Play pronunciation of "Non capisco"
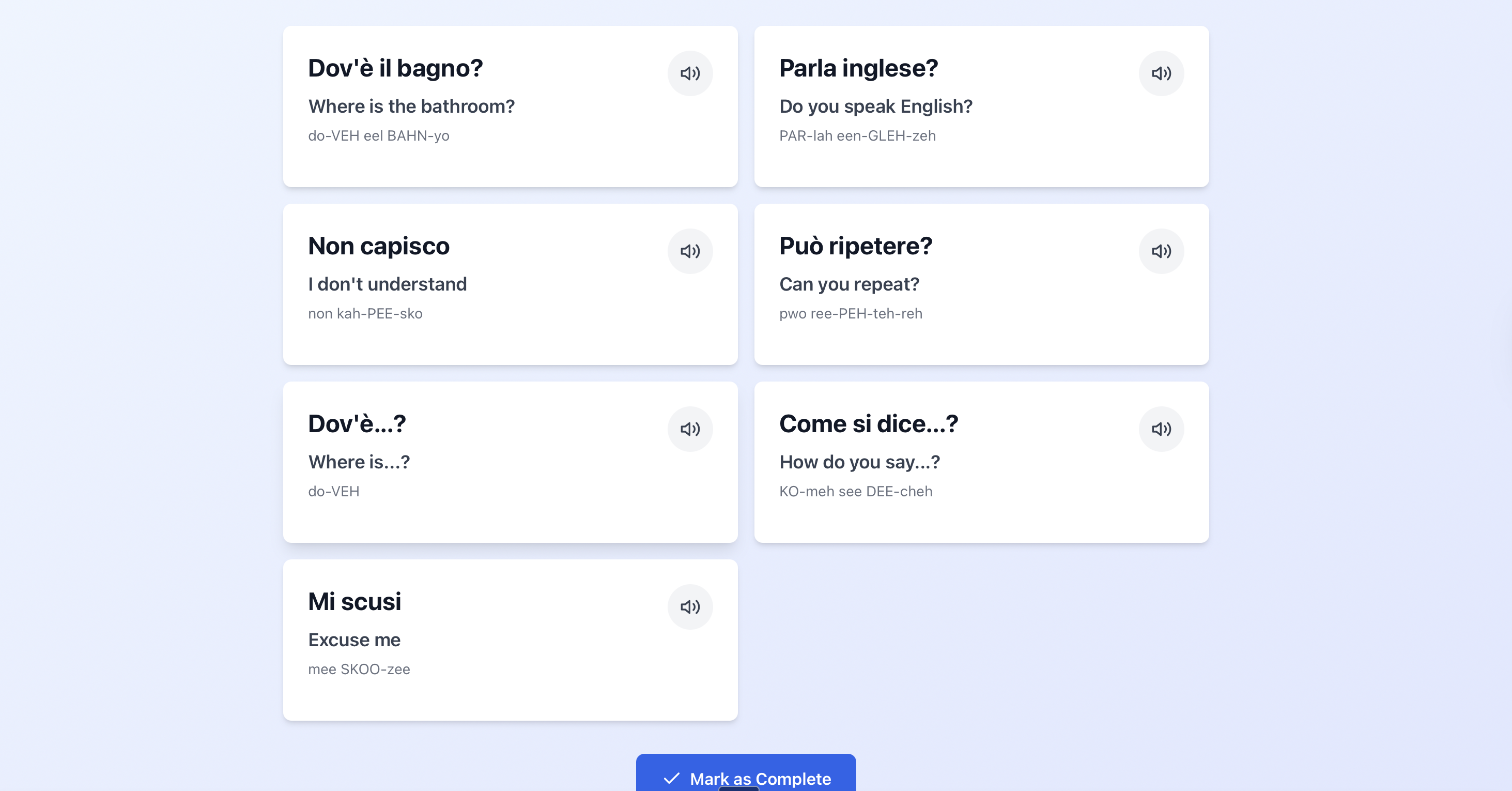Image resolution: width=1512 pixels, height=791 pixels. coord(690,251)
